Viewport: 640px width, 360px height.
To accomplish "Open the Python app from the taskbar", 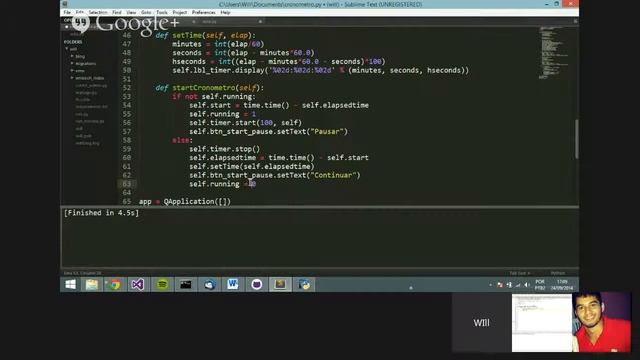I will coord(304,284).
